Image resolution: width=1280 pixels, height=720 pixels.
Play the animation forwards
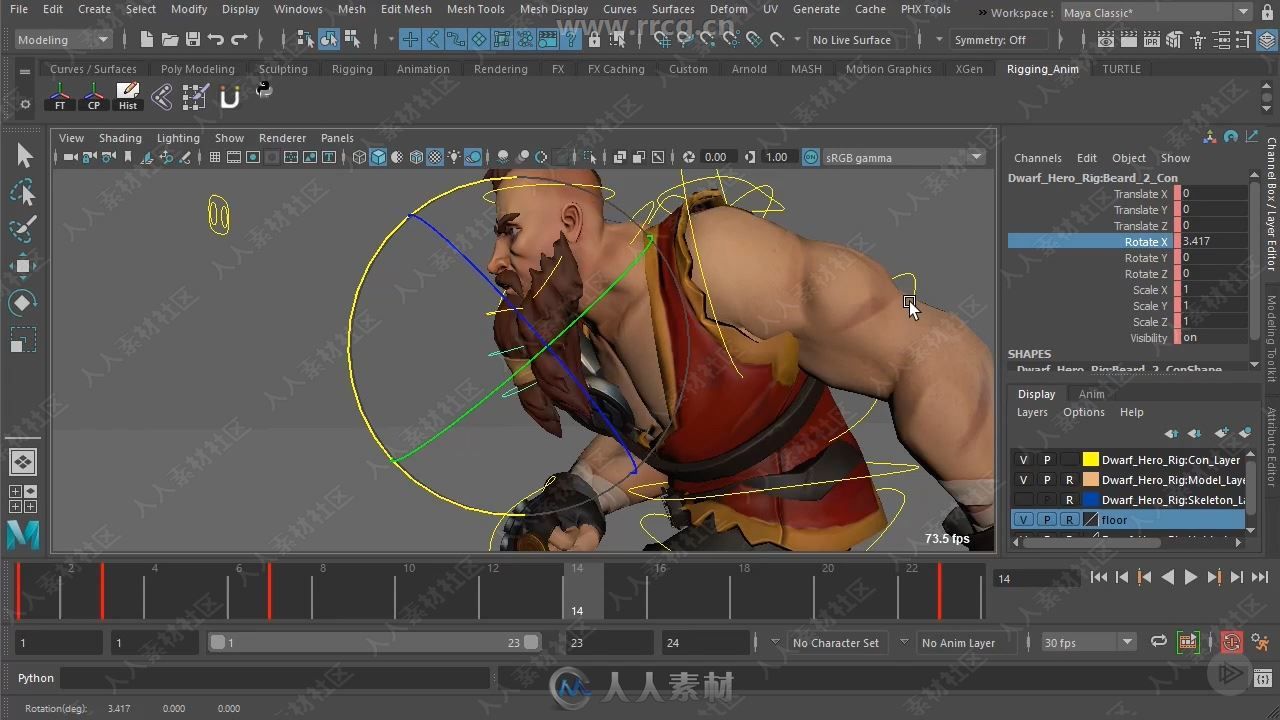coord(1190,577)
